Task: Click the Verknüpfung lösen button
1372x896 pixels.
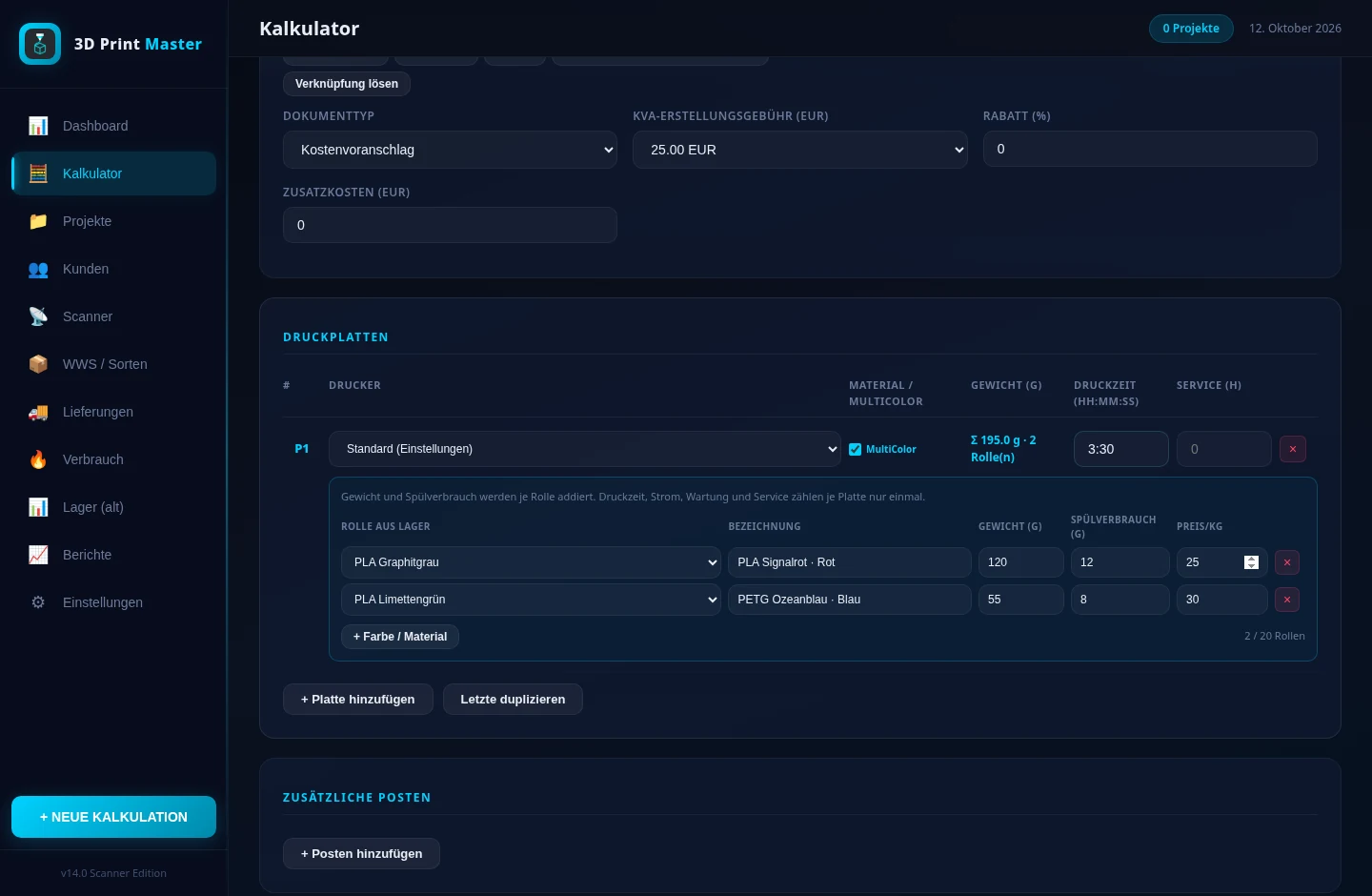Action: pyautogui.click(x=347, y=84)
